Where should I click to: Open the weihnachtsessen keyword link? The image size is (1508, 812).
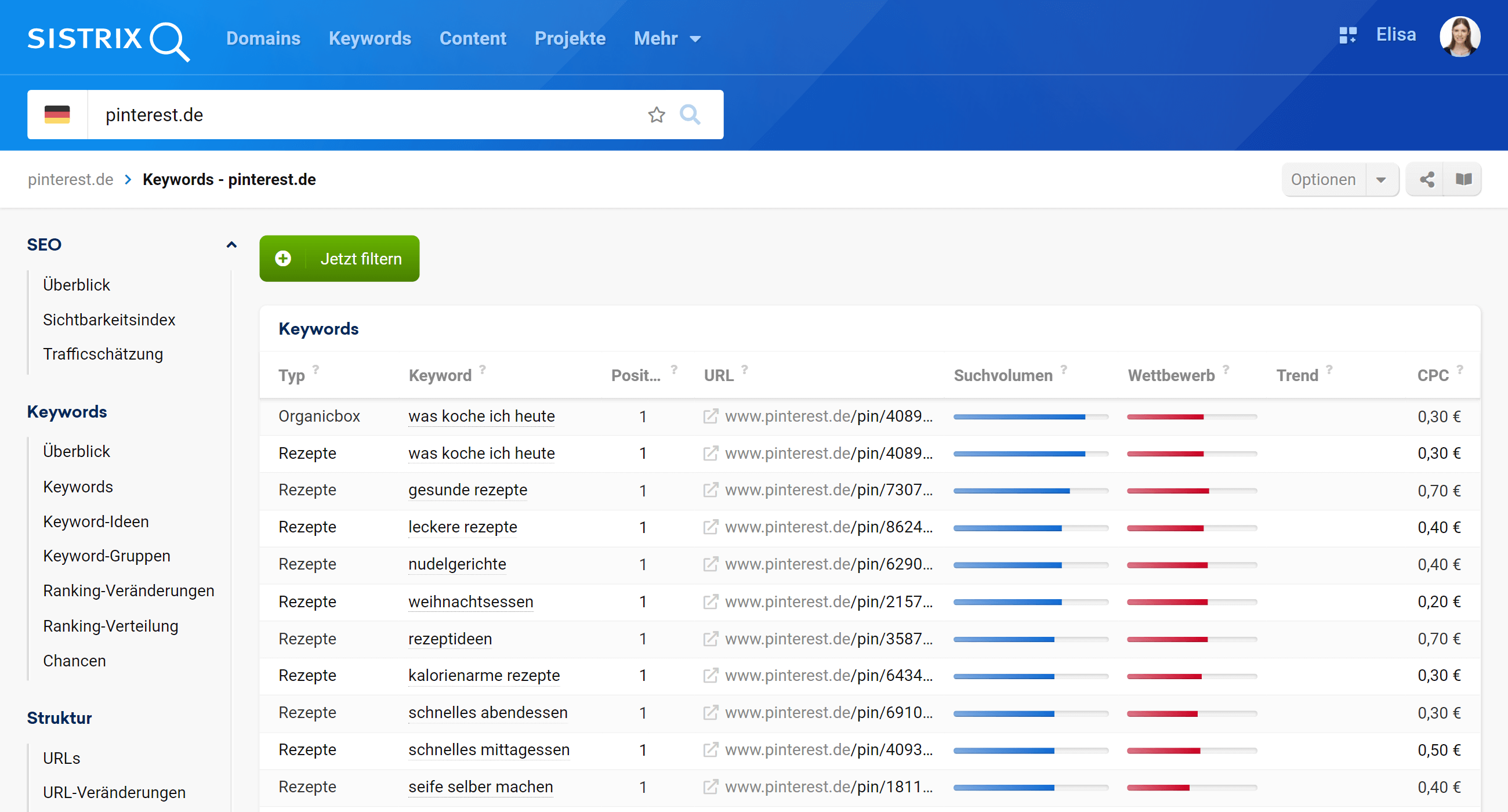[470, 601]
